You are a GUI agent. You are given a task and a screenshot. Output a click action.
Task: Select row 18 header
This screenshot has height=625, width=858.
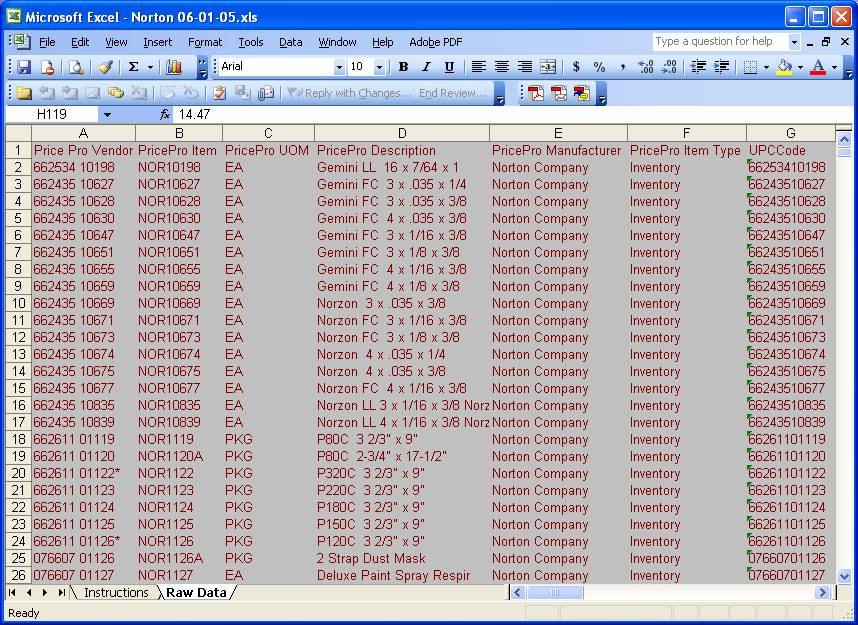point(18,439)
